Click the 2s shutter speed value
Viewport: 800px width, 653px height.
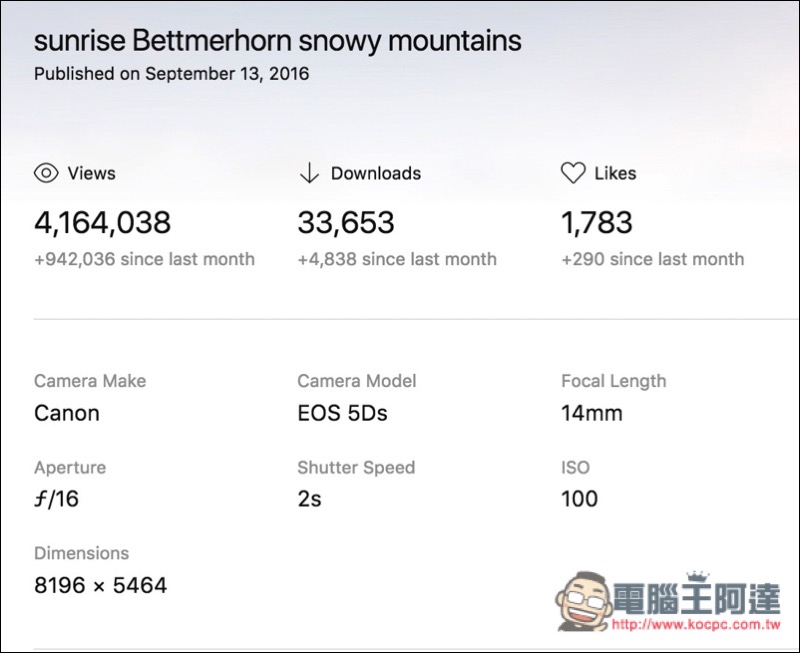tap(310, 499)
